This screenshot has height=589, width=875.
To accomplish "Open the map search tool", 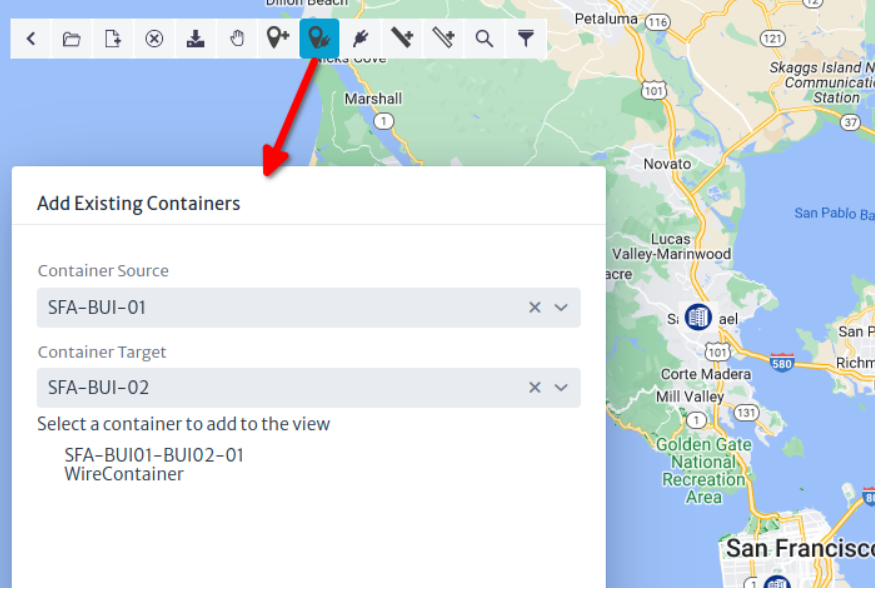I will click(x=484, y=38).
